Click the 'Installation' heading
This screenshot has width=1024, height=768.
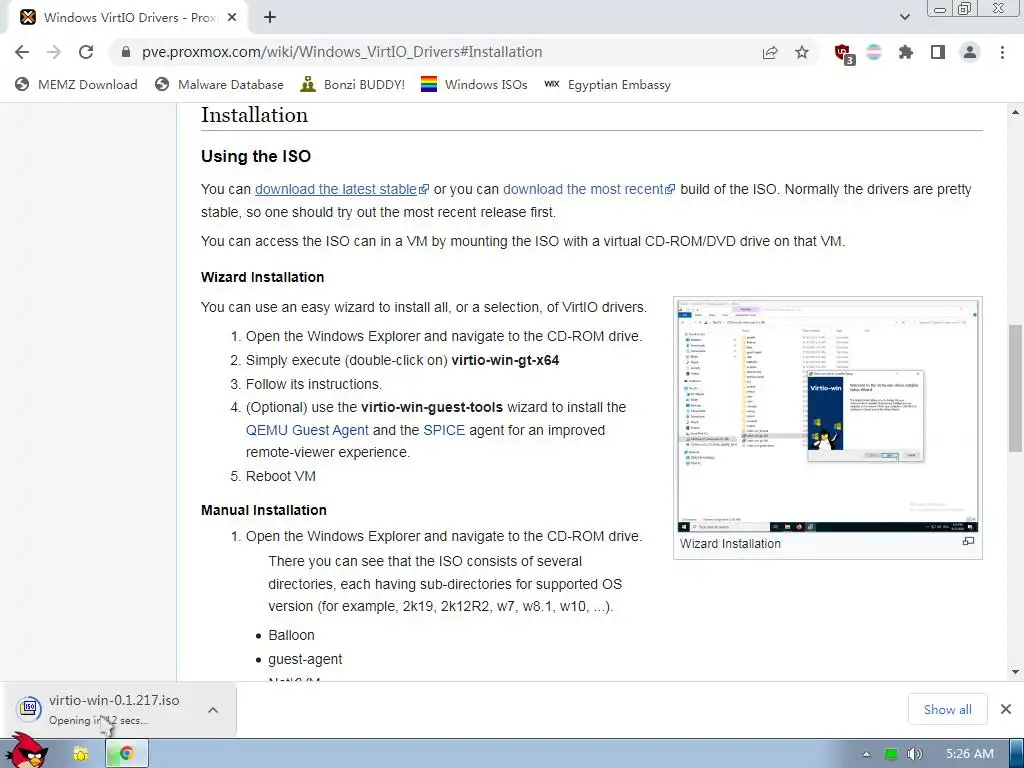coord(254,115)
